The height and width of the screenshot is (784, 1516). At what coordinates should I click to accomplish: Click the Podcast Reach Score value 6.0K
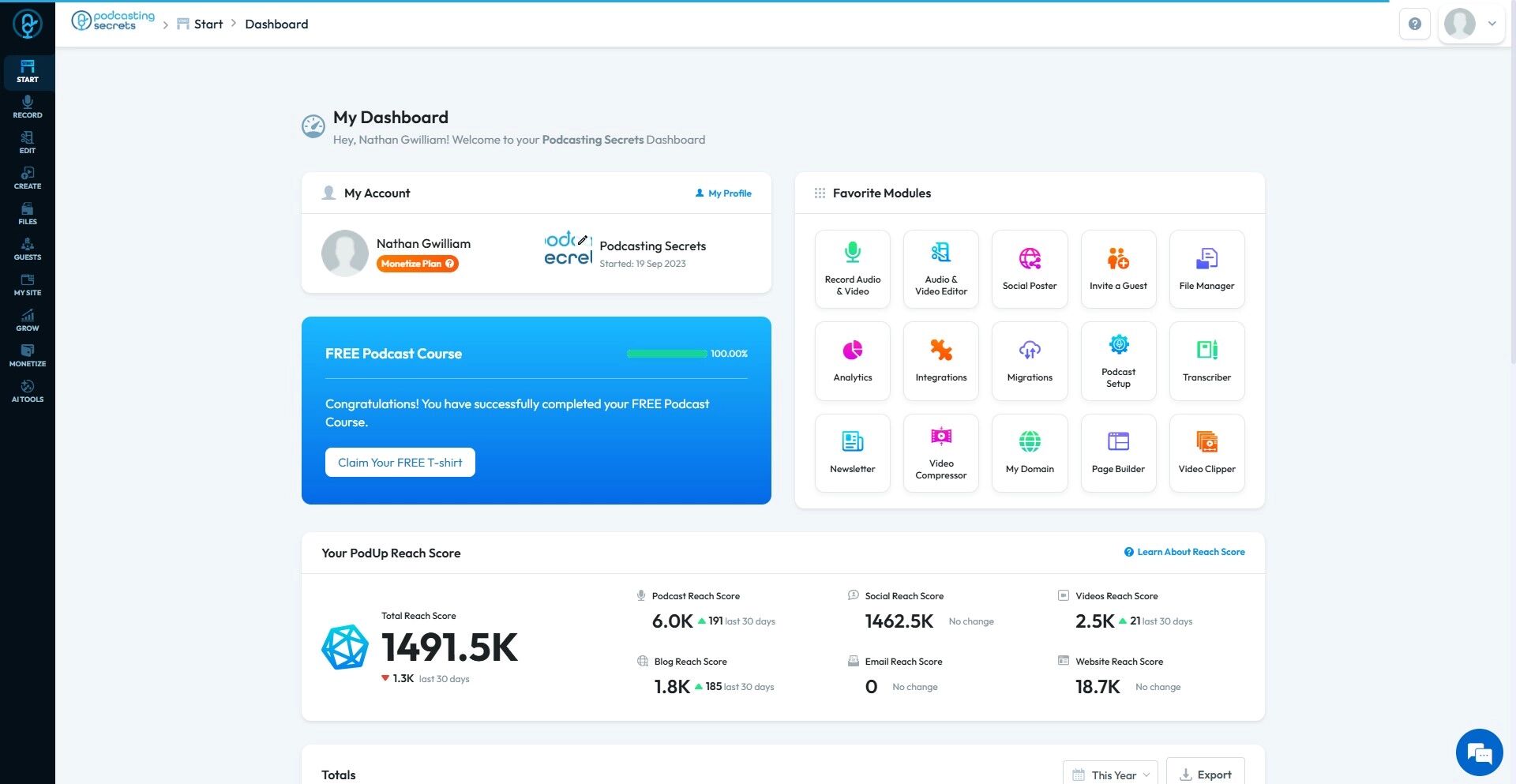(672, 621)
